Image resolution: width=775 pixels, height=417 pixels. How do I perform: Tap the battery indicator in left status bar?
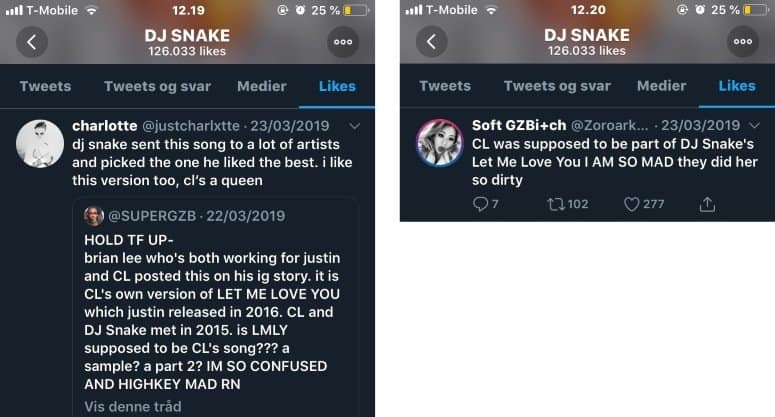click(355, 10)
